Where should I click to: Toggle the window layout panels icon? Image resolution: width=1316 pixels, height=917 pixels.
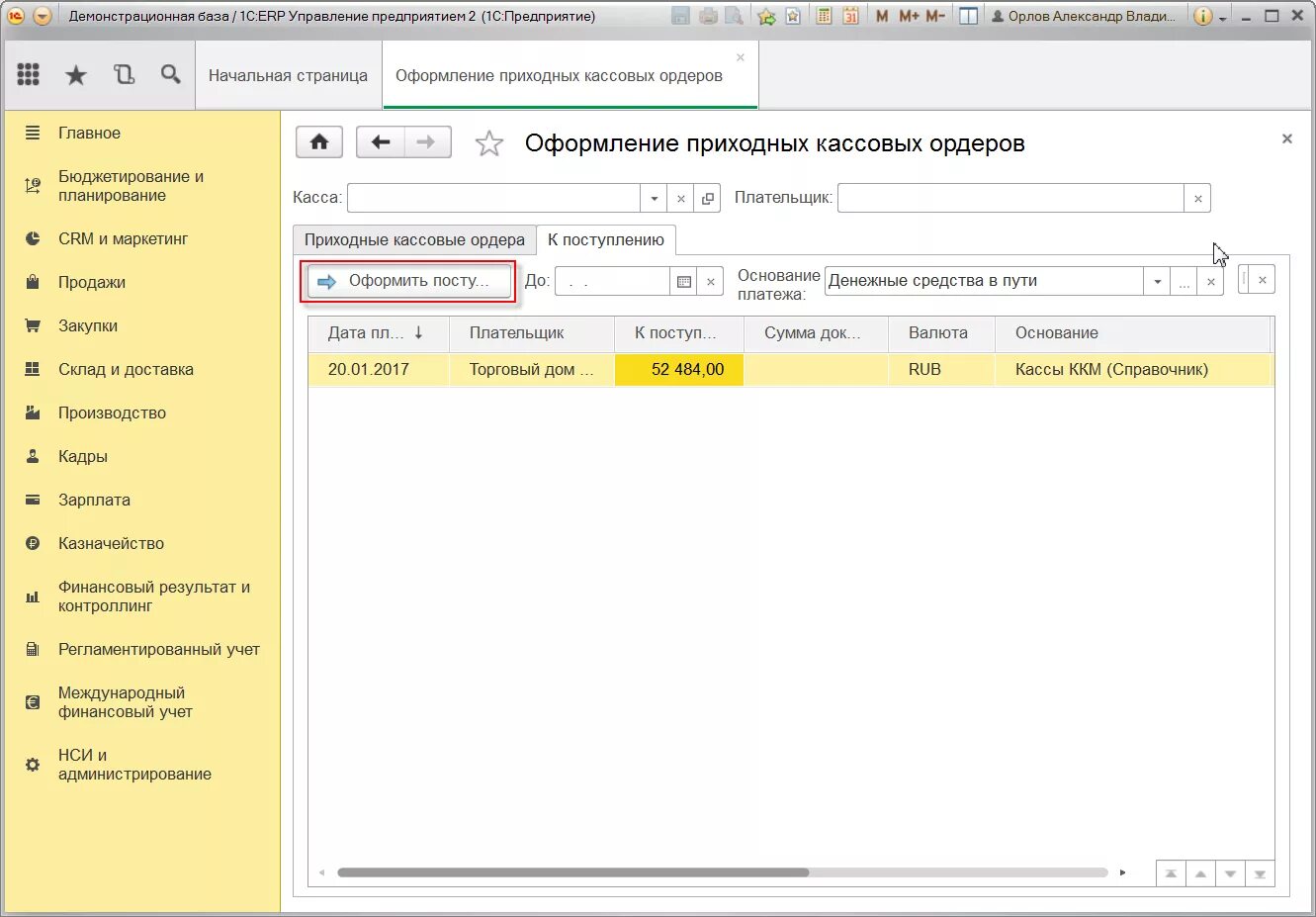click(x=969, y=16)
